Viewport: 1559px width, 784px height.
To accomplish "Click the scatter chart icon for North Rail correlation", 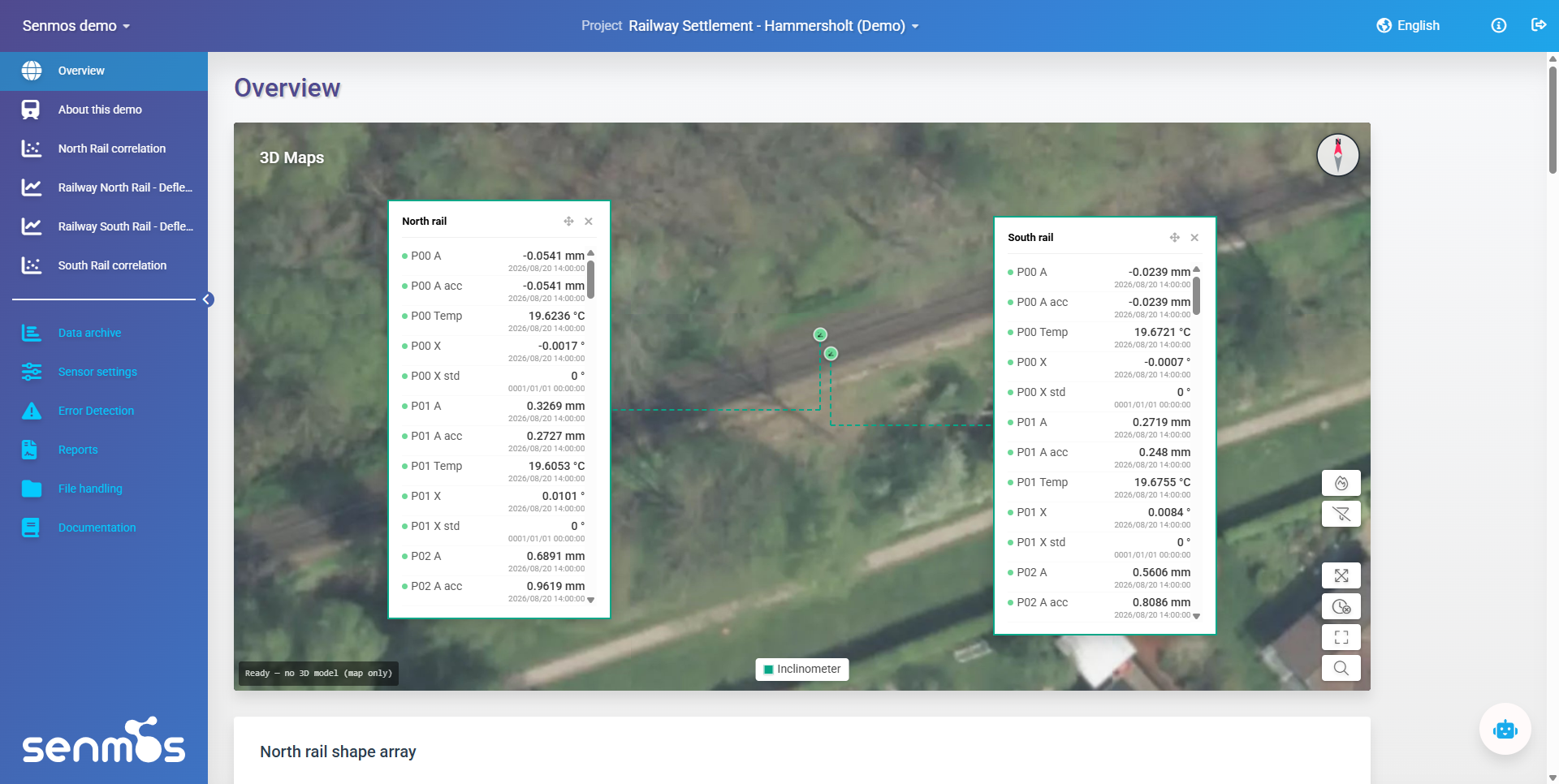I will 32,149.
